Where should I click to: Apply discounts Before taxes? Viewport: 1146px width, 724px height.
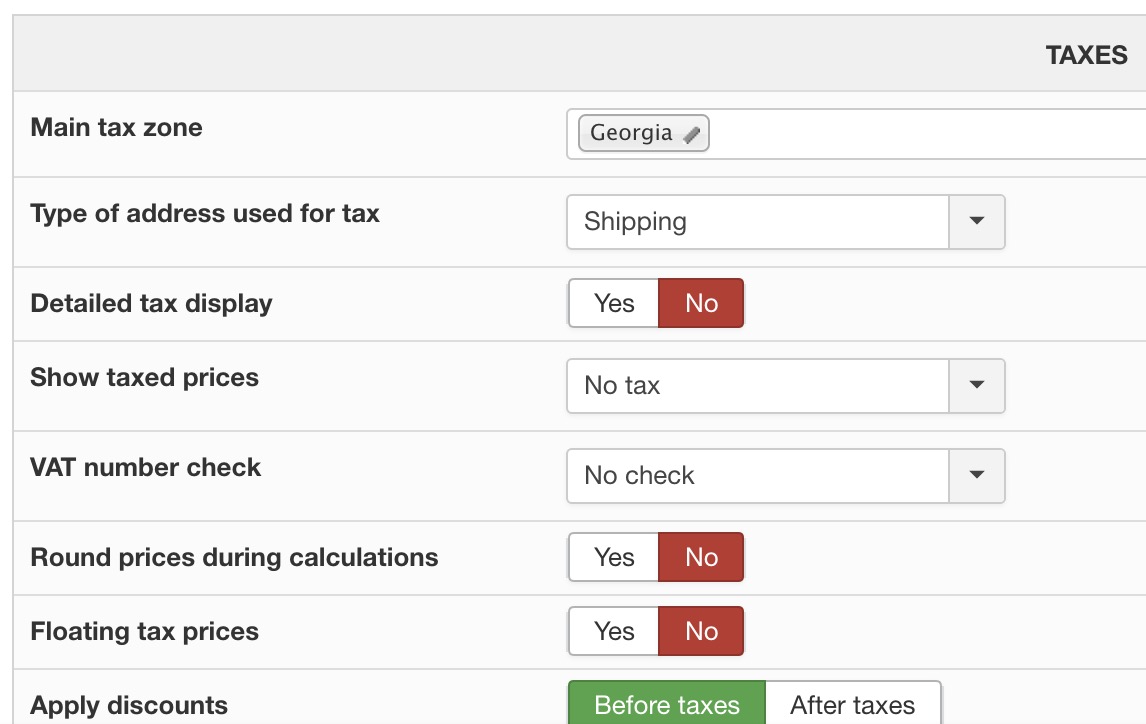667,704
